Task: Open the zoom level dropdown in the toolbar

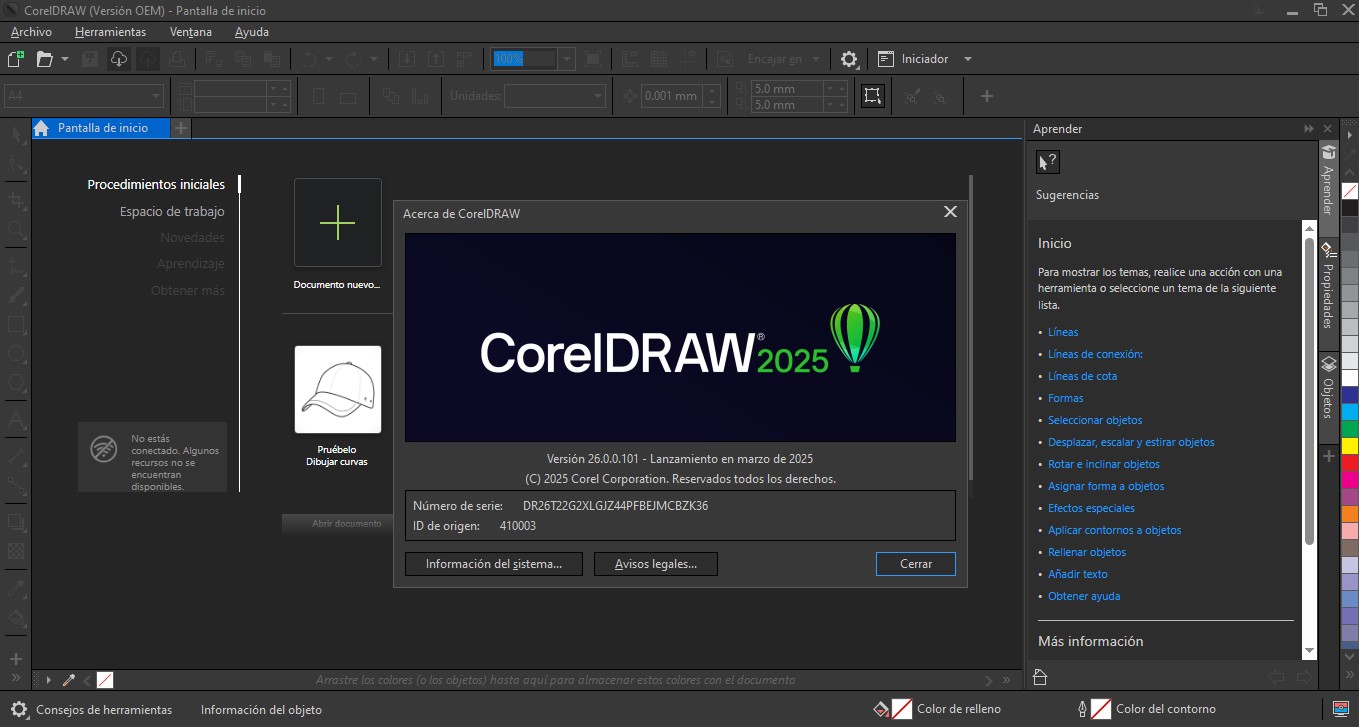Action: pyautogui.click(x=566, y=58)
